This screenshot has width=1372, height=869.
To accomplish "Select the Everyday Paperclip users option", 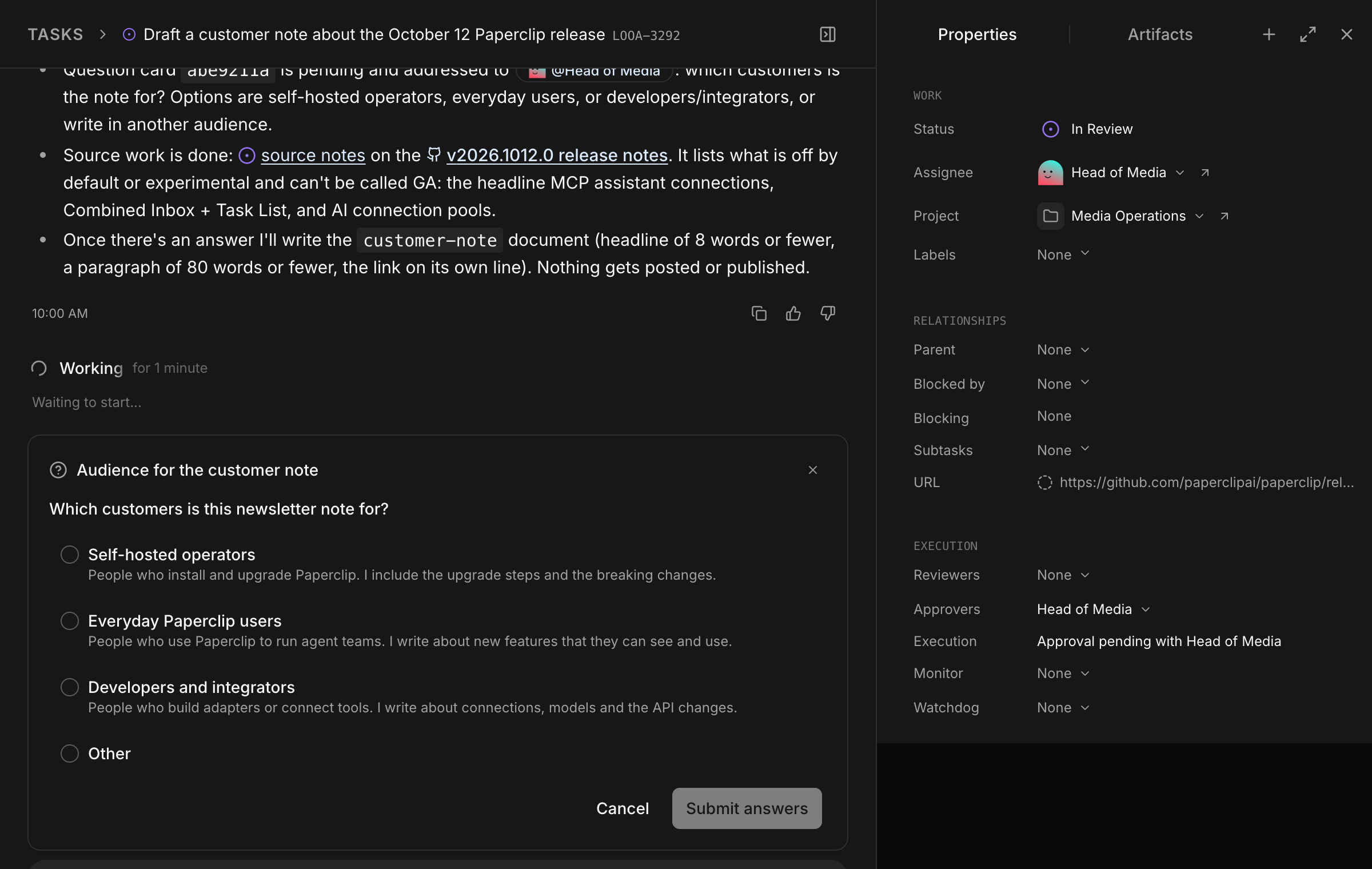I will click(70, 621).
